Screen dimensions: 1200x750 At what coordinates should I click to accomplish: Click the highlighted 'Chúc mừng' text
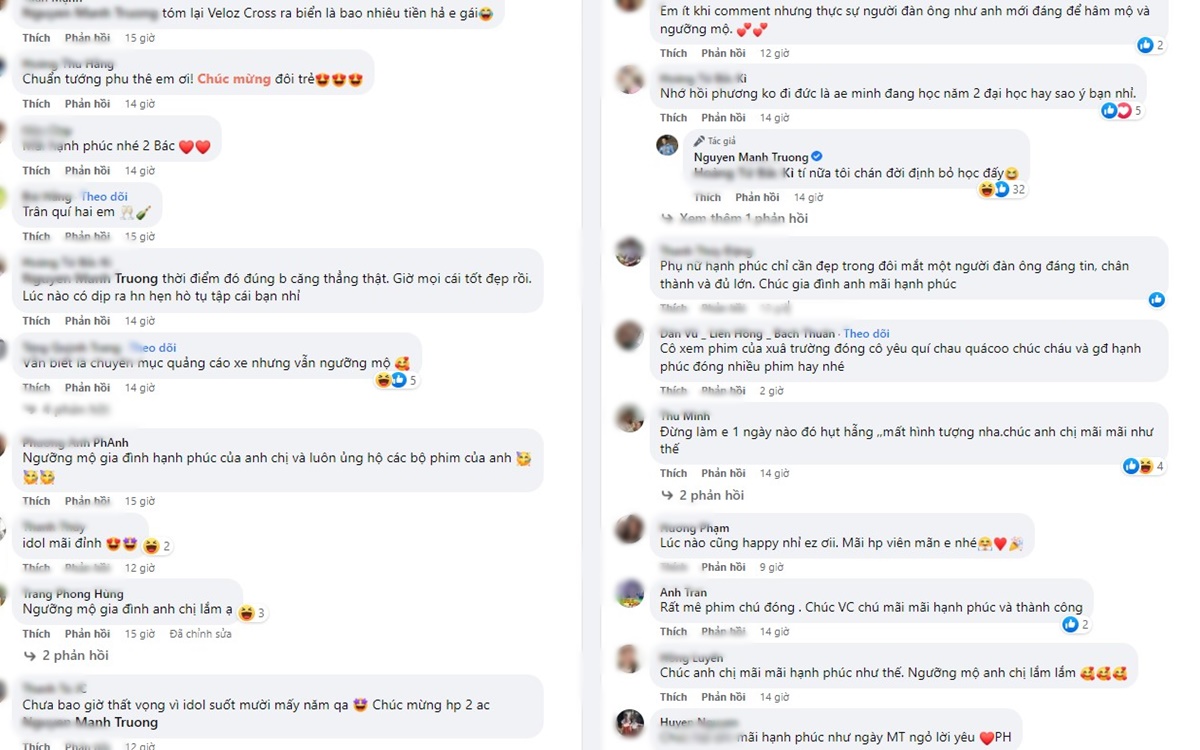pyautogui.click(x=226, y=79)
